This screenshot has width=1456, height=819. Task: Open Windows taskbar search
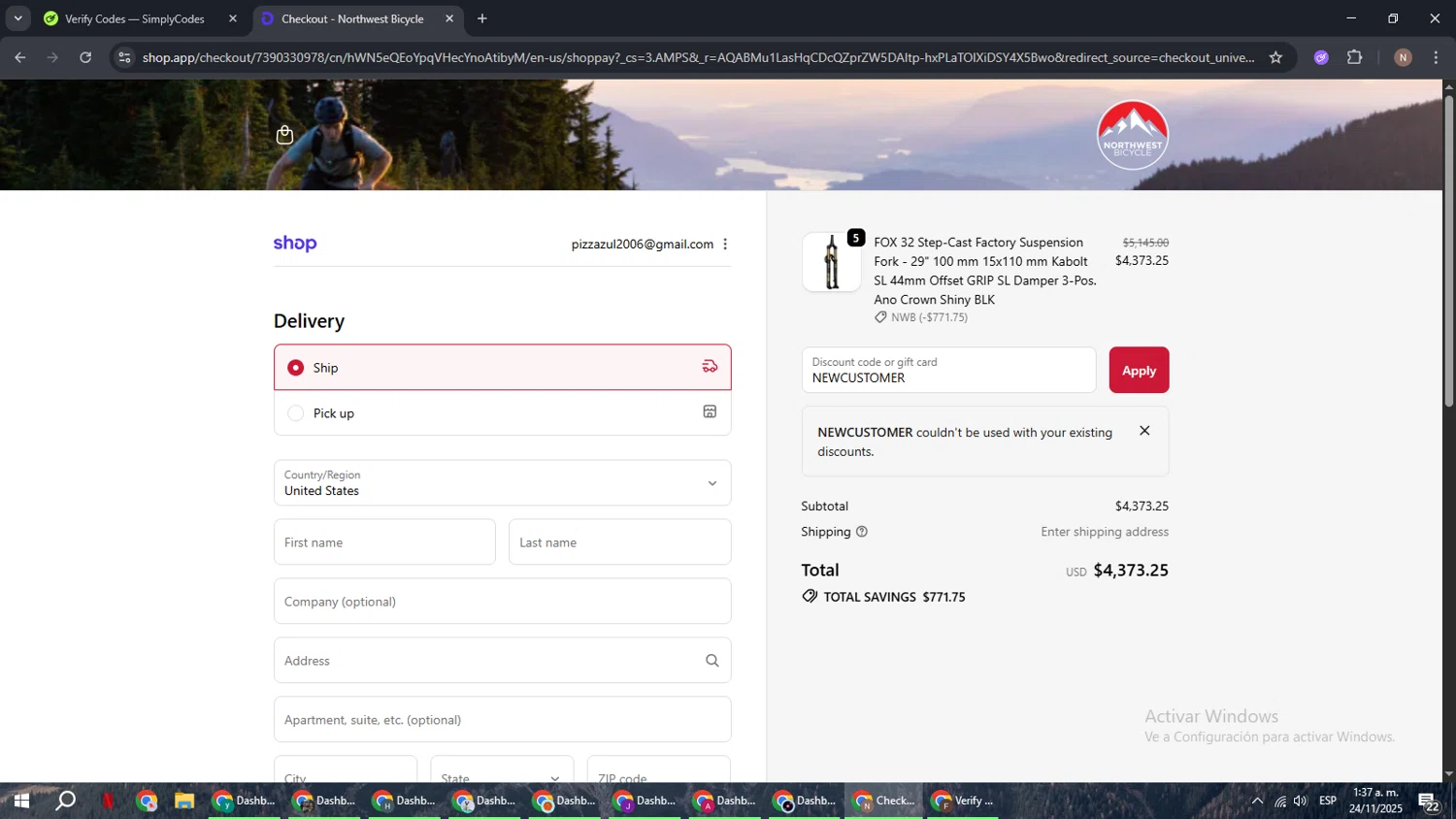[65, 801]
